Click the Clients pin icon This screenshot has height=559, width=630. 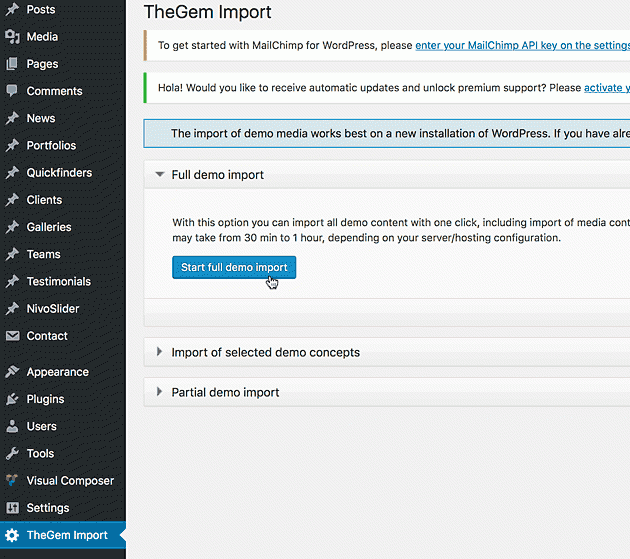tap(12, 200)
